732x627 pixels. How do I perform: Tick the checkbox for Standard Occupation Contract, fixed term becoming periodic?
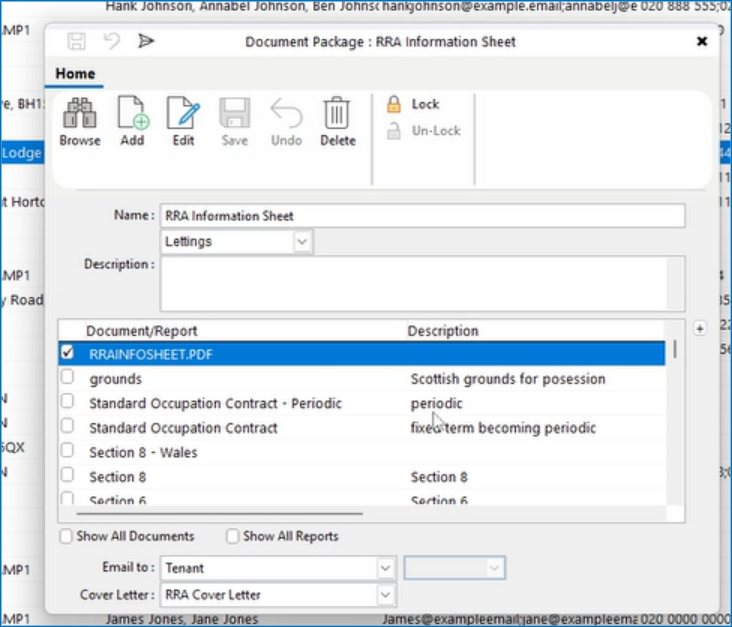(x=68, y=426)
